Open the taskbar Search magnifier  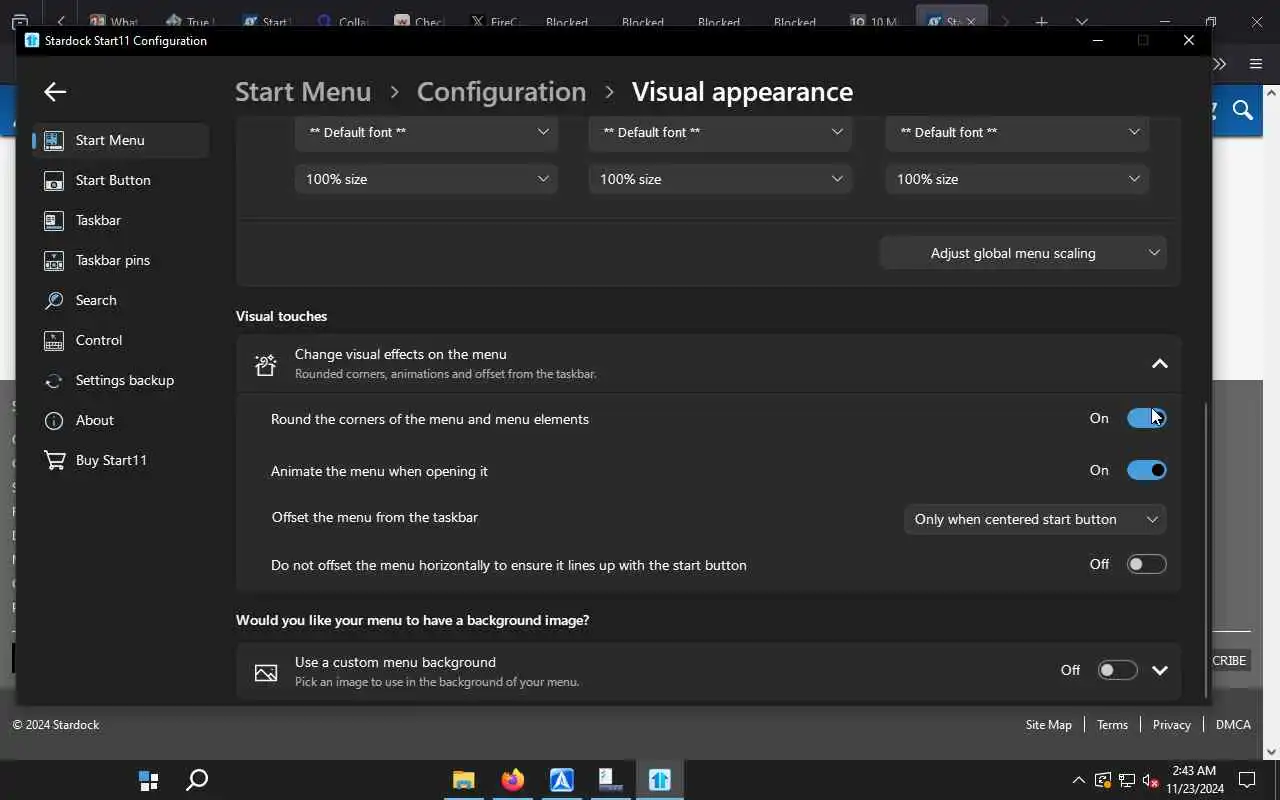pos(198,780)
